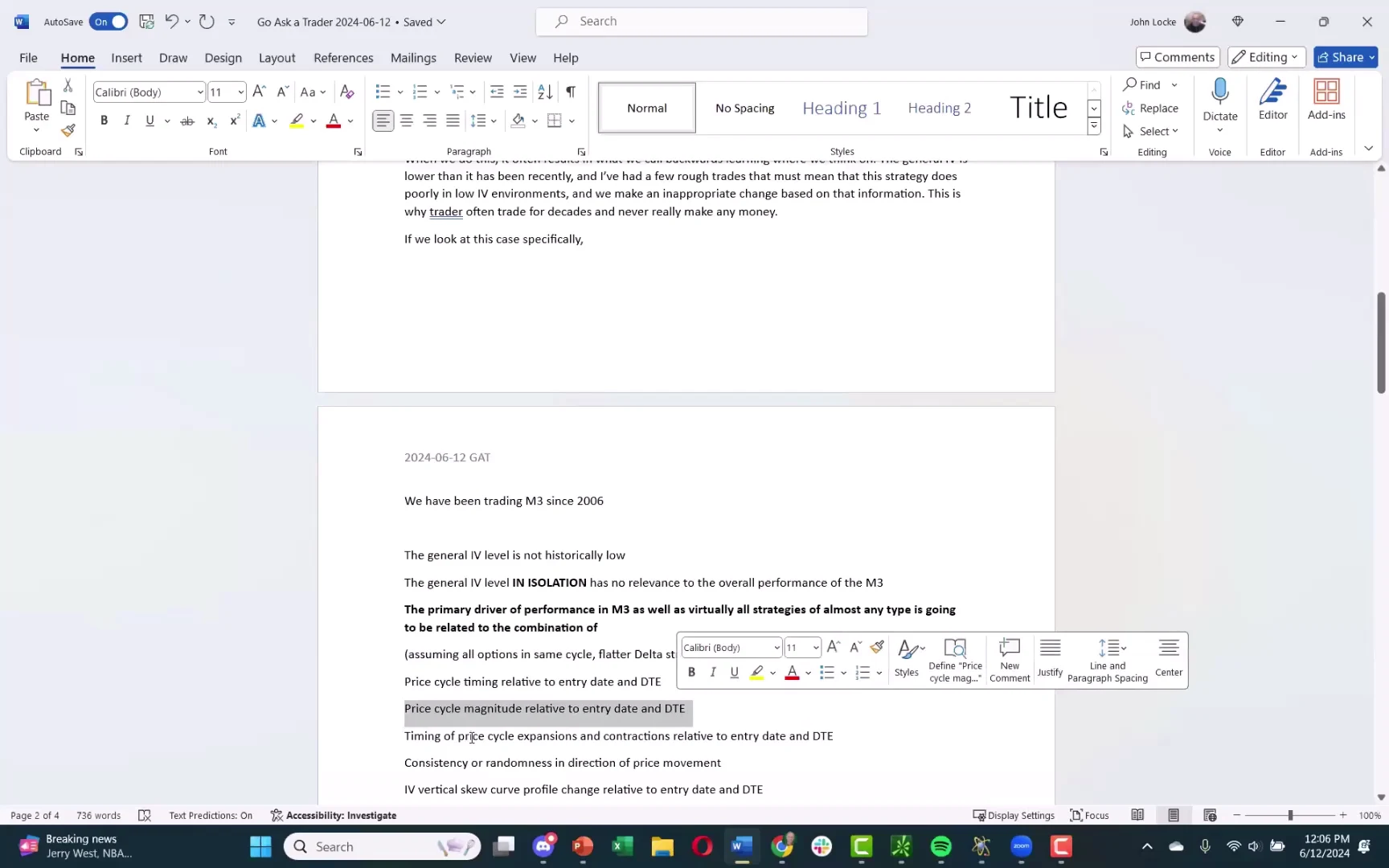Toggle Bold in the ribbon Font group
Screen dimensions: 1389x868
coord(104,121)
